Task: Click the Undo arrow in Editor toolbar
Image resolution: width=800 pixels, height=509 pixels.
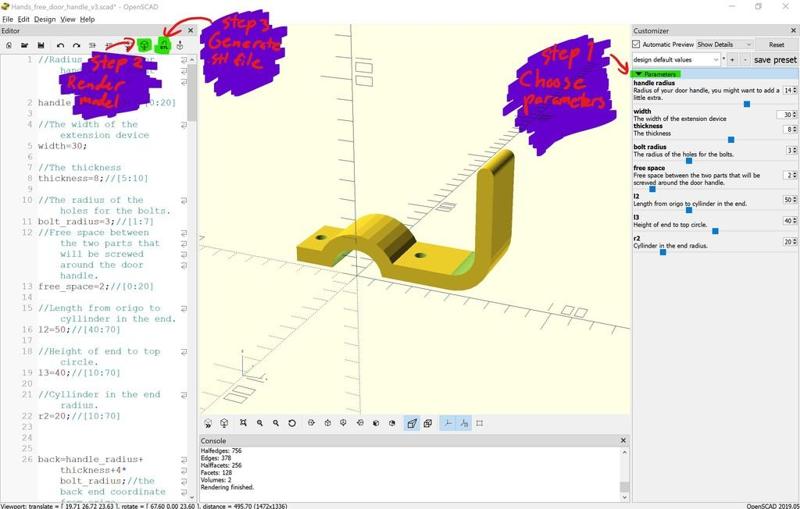Action: (x=60, y=45)
